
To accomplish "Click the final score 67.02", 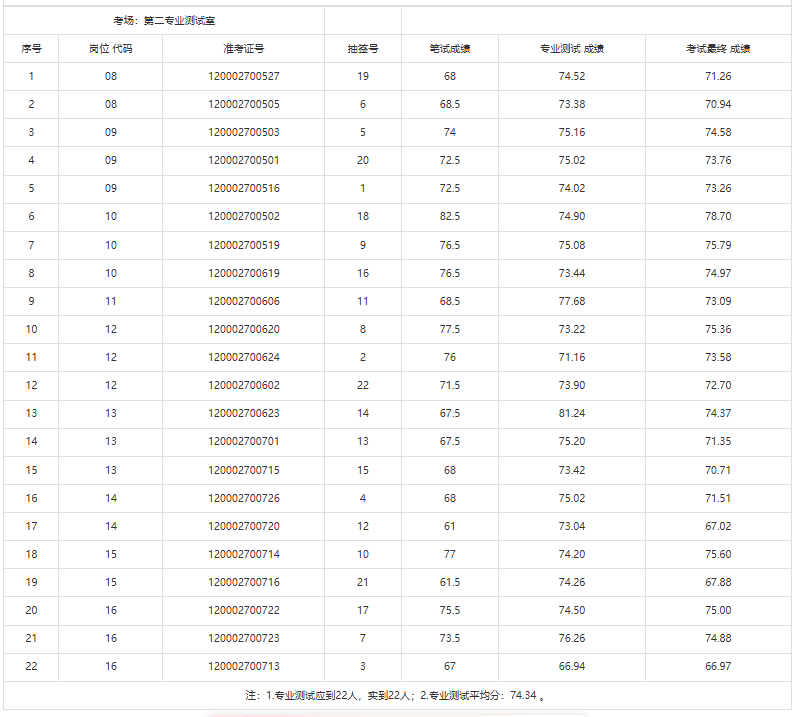I will (x=718, y=526).
